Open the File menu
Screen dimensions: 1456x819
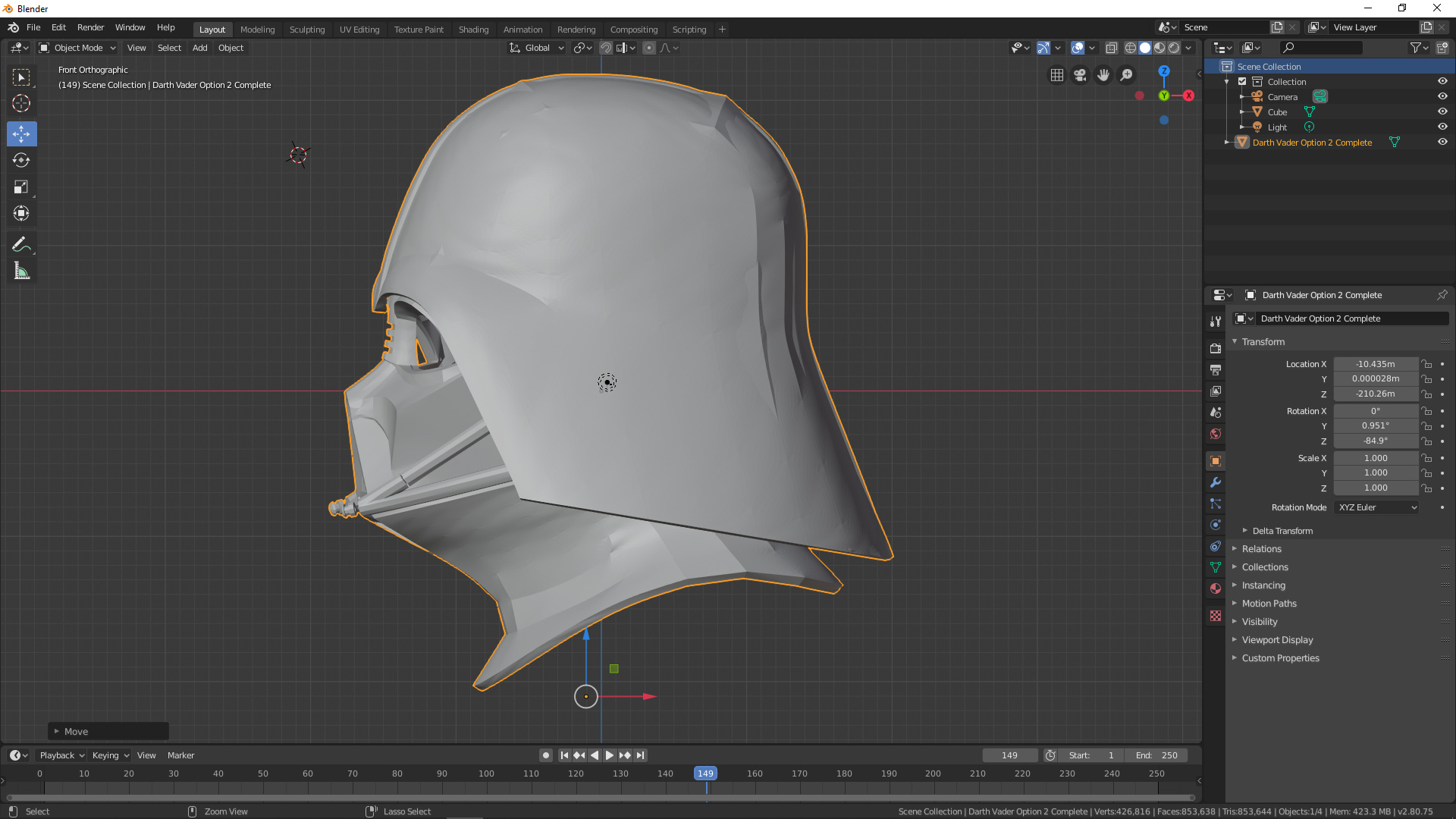pos(33,27)
